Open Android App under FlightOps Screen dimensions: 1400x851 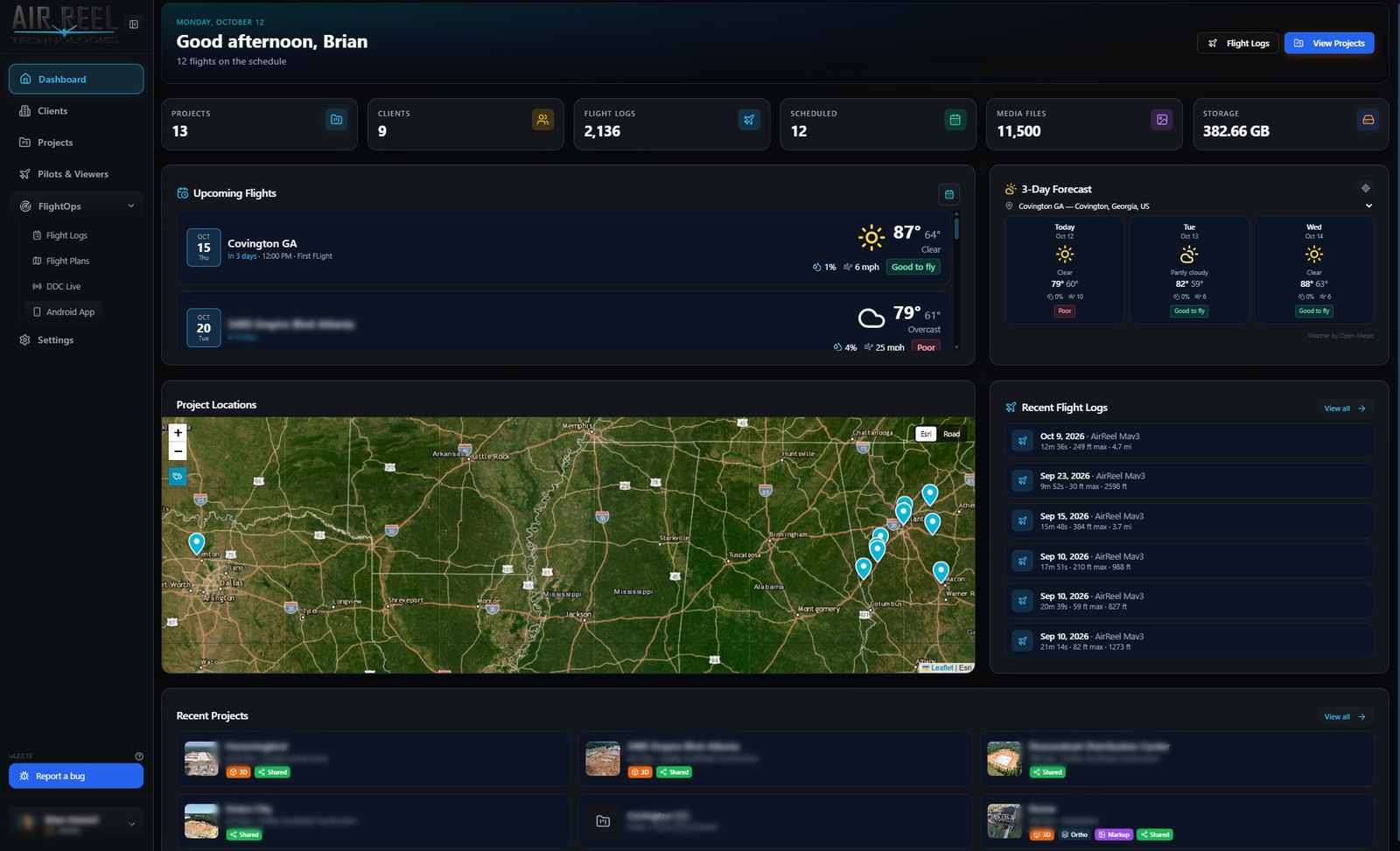click(x=64, y=311)
